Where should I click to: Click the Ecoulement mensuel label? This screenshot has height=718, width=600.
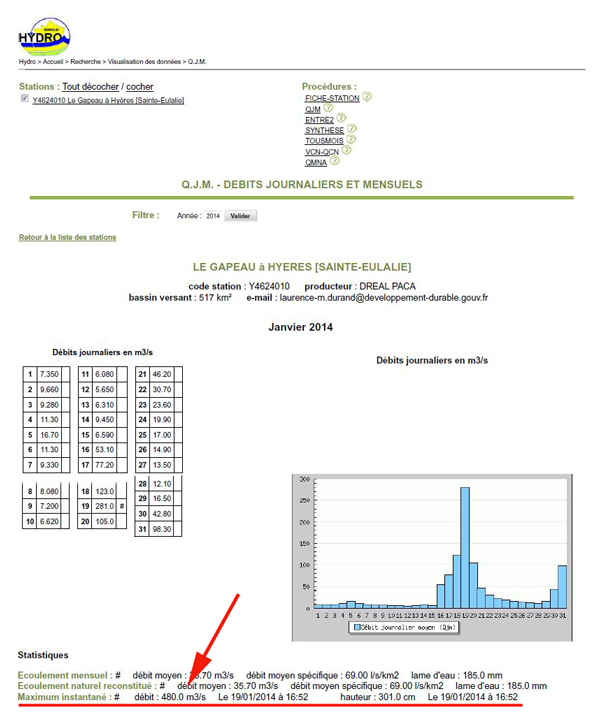pos(62,675)
